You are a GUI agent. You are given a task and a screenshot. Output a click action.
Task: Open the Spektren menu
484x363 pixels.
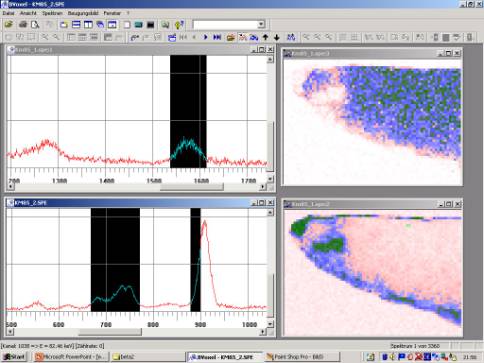click(52, 13)
